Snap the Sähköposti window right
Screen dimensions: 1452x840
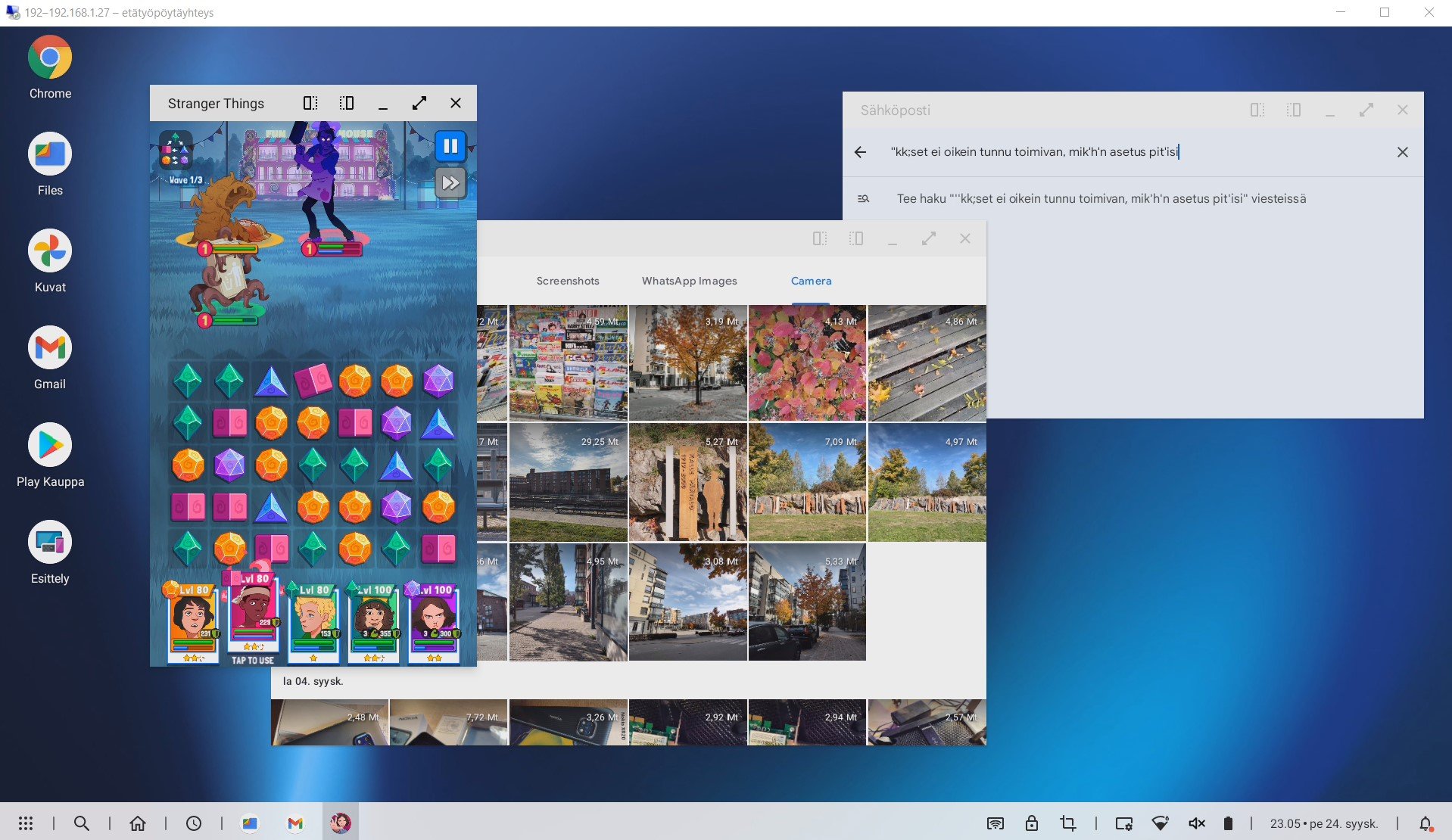(1294, 110)
